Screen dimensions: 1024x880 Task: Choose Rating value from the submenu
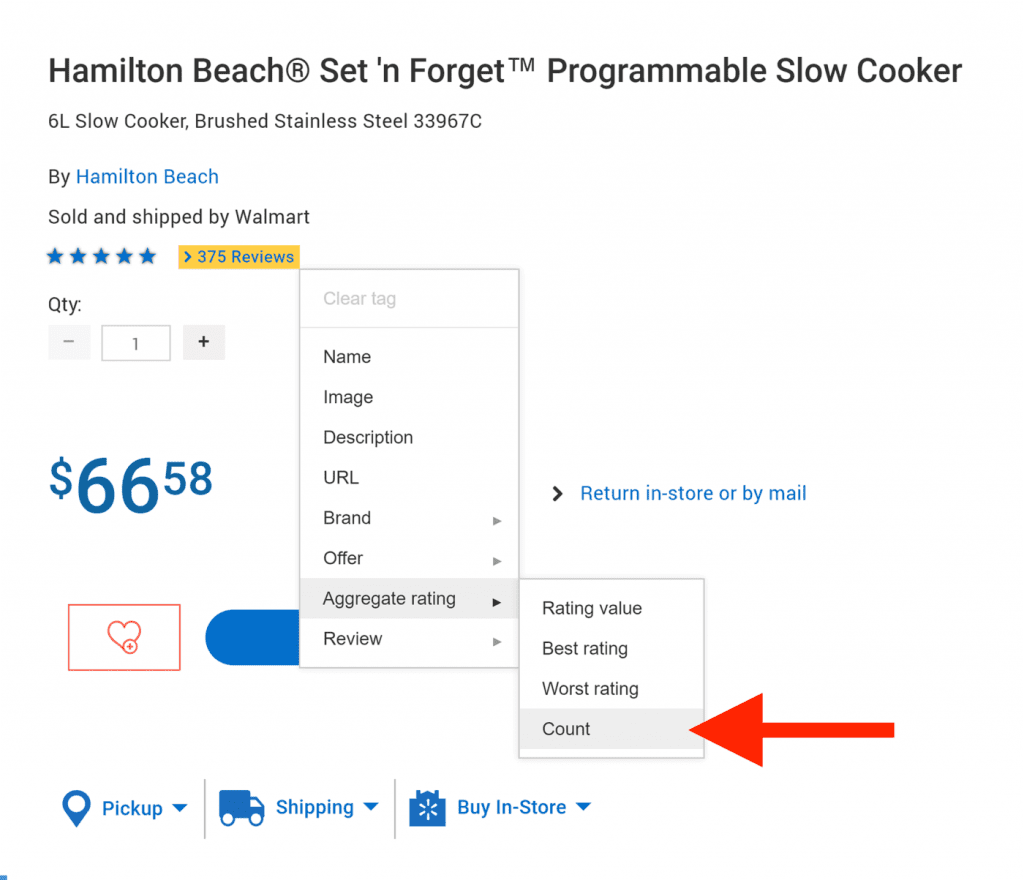[592, 608]
